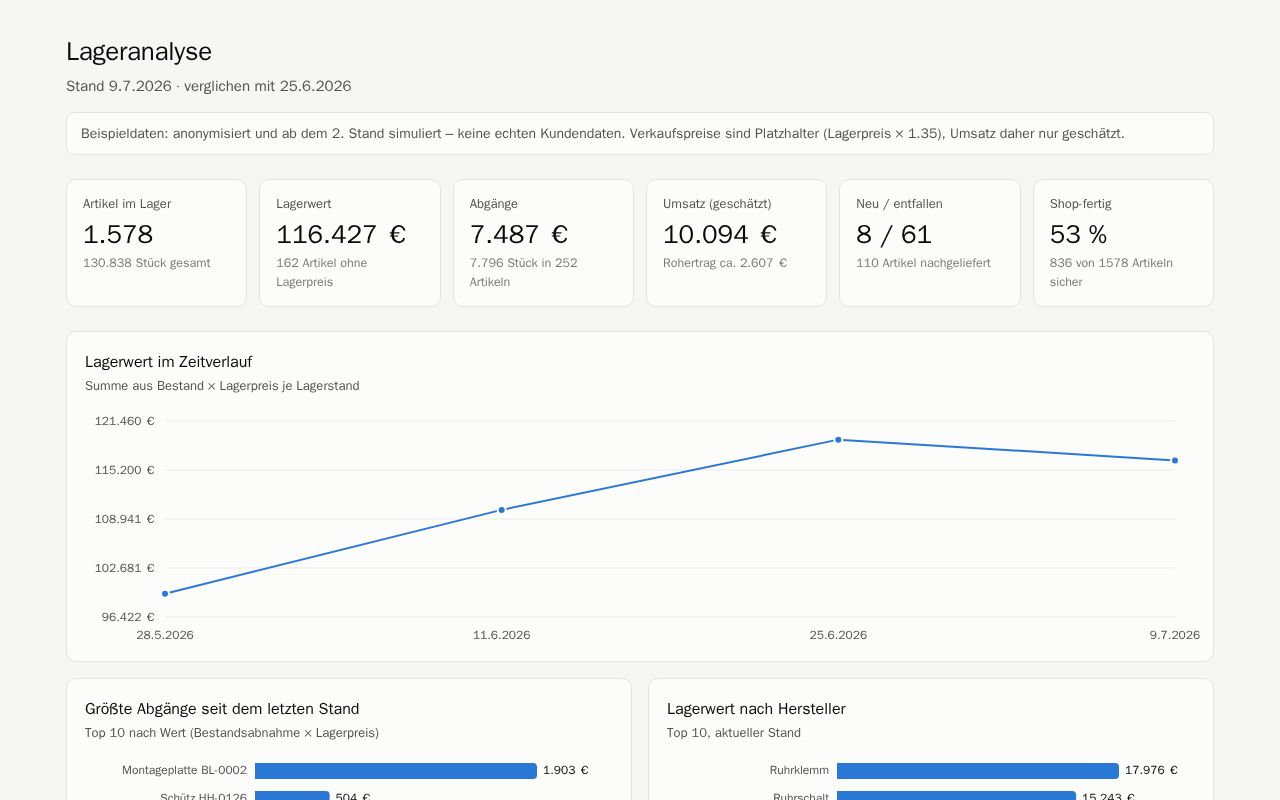Click the 116.427 € value
This screenshot has height=800, width=1280.
tap(341, 235)
